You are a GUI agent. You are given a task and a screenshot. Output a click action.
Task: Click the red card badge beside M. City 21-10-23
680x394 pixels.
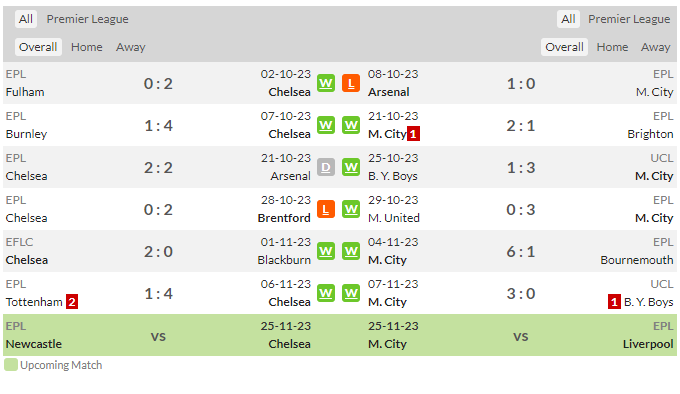(413, 134)
